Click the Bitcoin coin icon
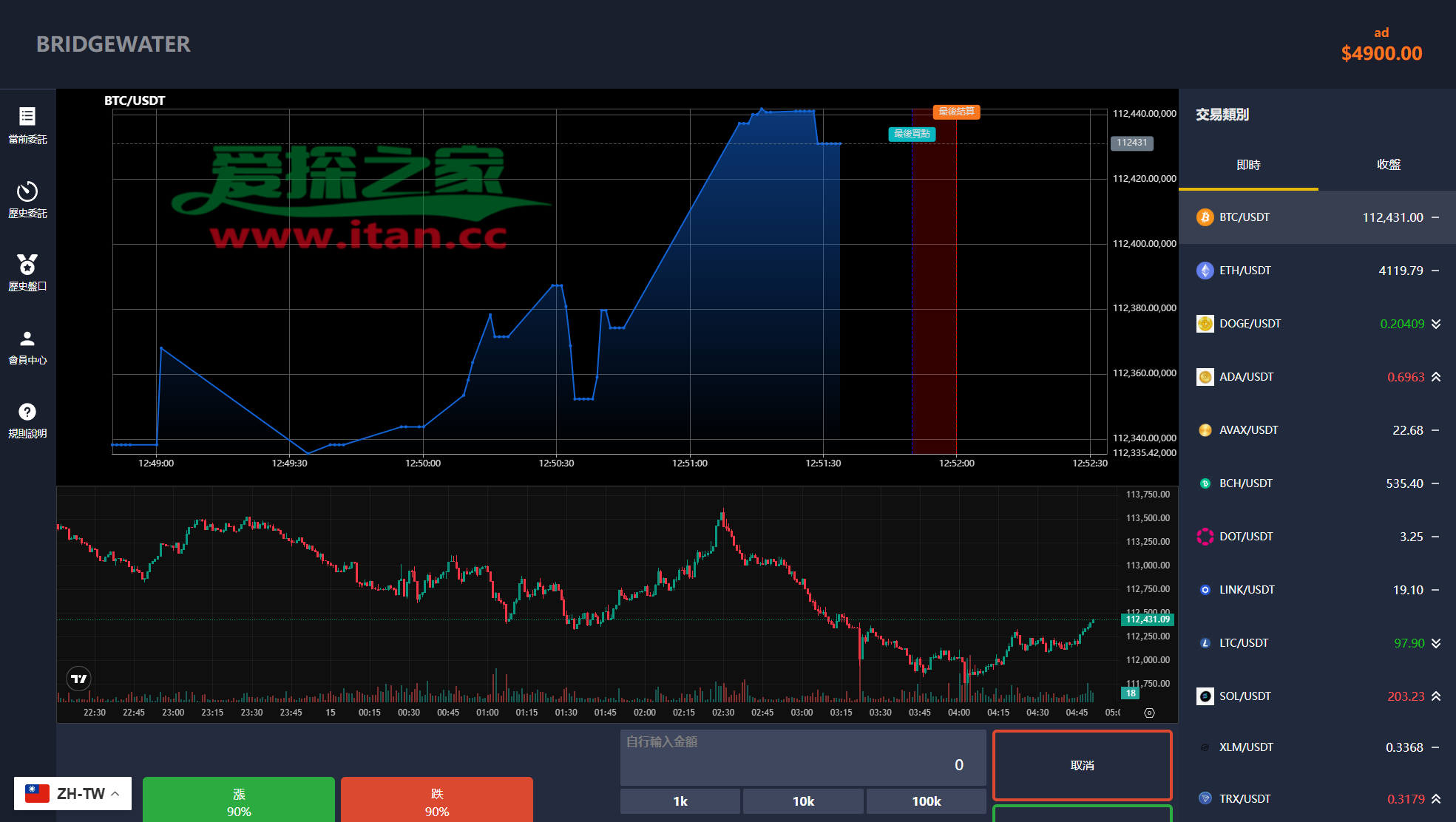This screenshot has height=822, width=1456. point(1205,217)
